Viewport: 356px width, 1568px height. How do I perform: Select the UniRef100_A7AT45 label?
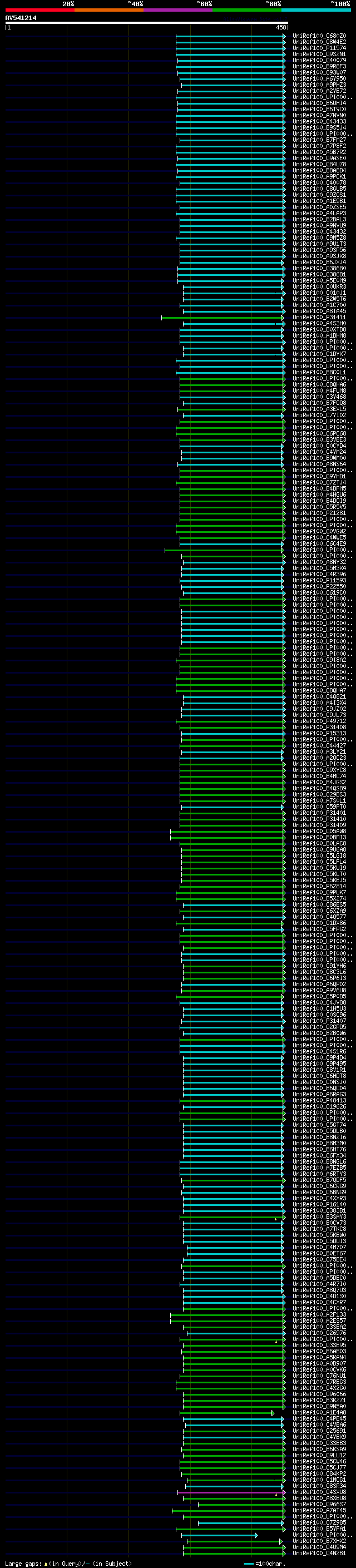tap(319, 1510)
